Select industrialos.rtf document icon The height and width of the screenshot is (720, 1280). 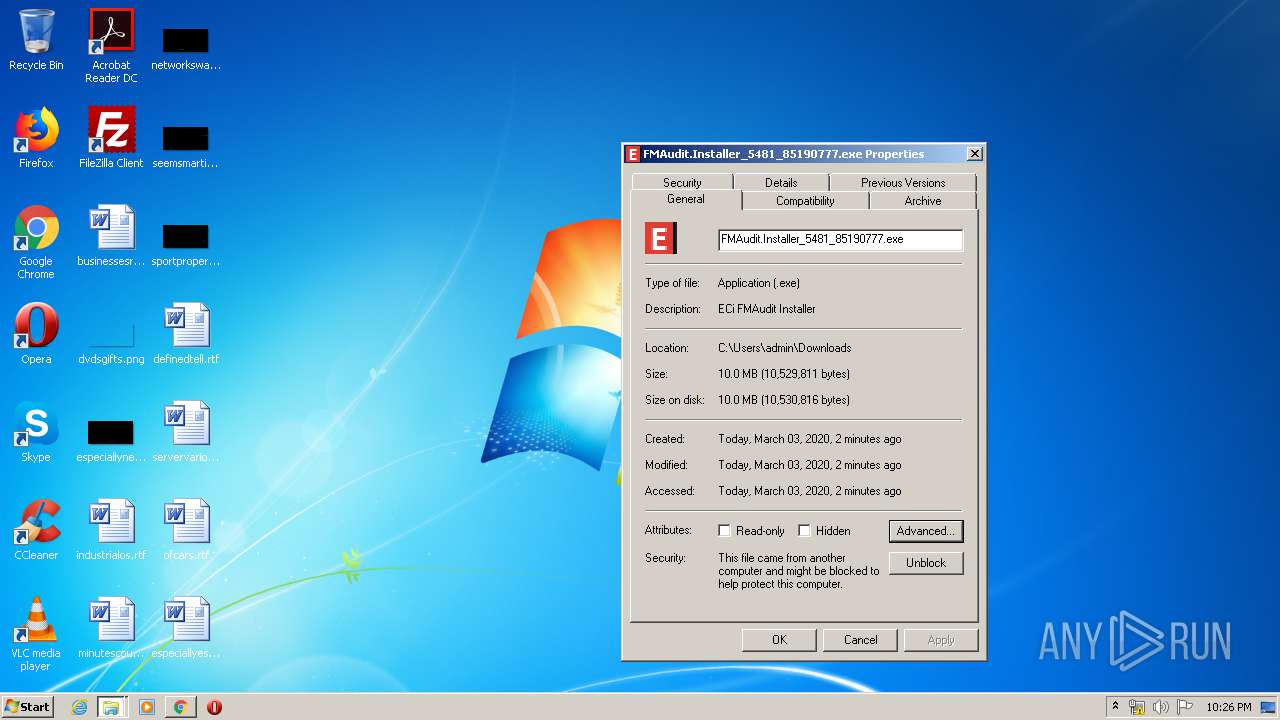click(x=111, y=530)
